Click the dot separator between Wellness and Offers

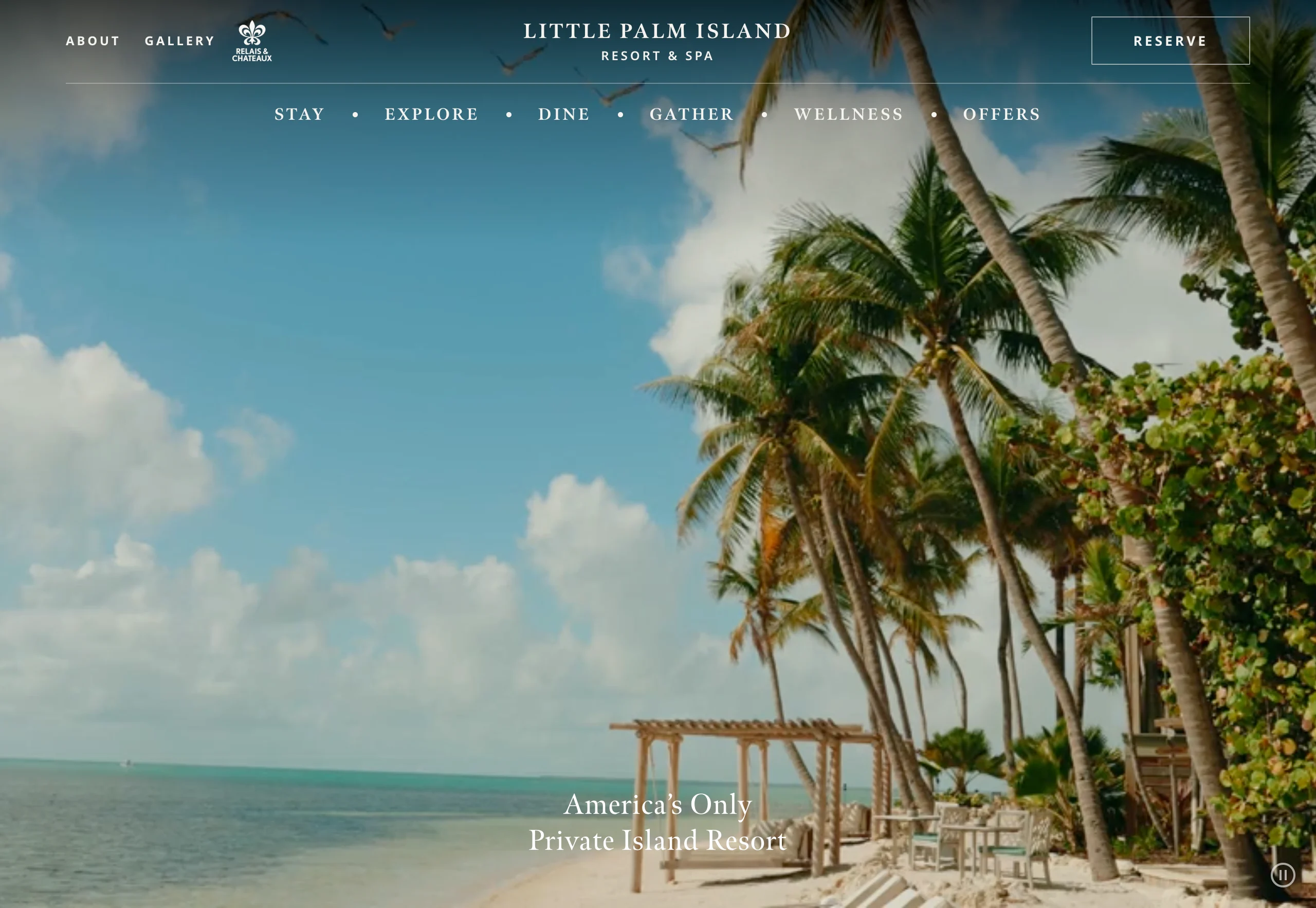pos(934,115)
